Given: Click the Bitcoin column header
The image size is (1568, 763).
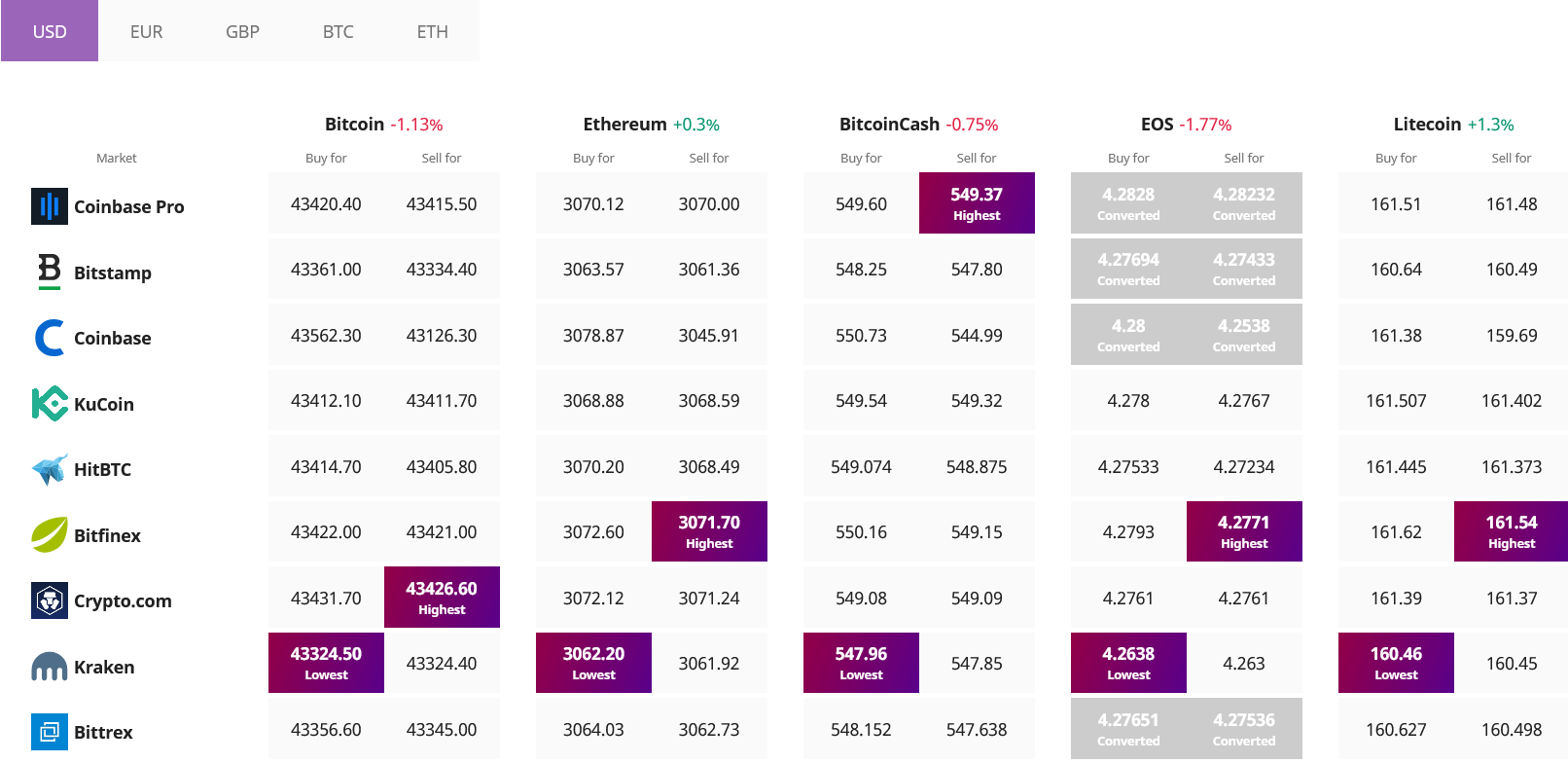Looking at the screenshot, I should pos(354,124).
